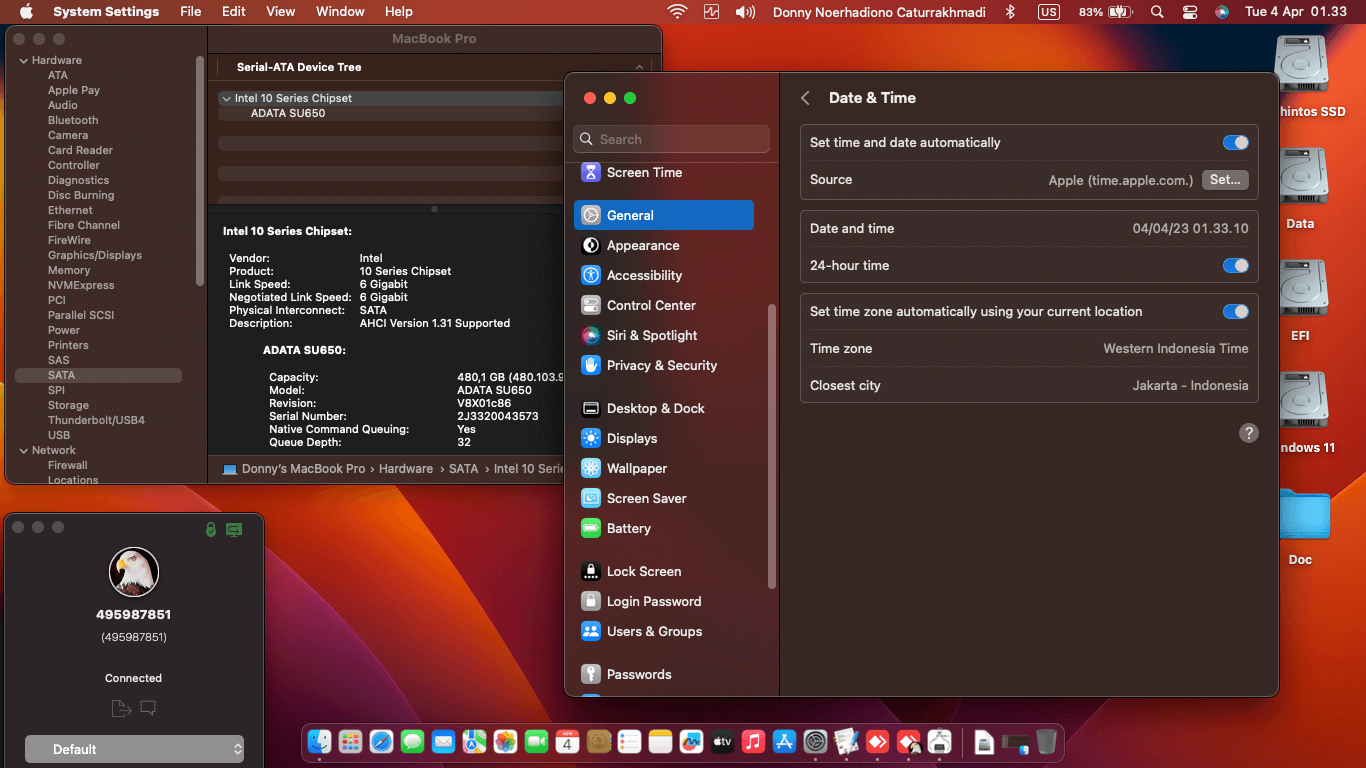1366x768 pixels.
Task: Select Graphics/Displays in the Hardware list
Action: tap(95, 255)
